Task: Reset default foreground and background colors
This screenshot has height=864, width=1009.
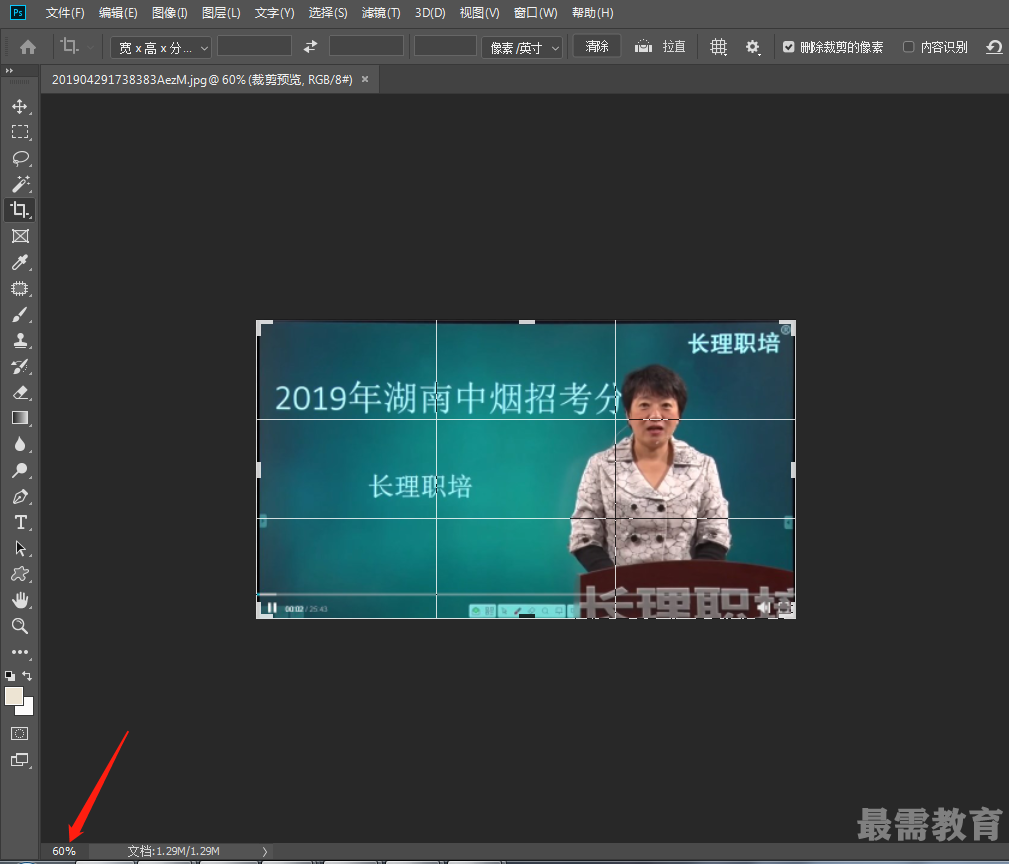Action: 10,676
